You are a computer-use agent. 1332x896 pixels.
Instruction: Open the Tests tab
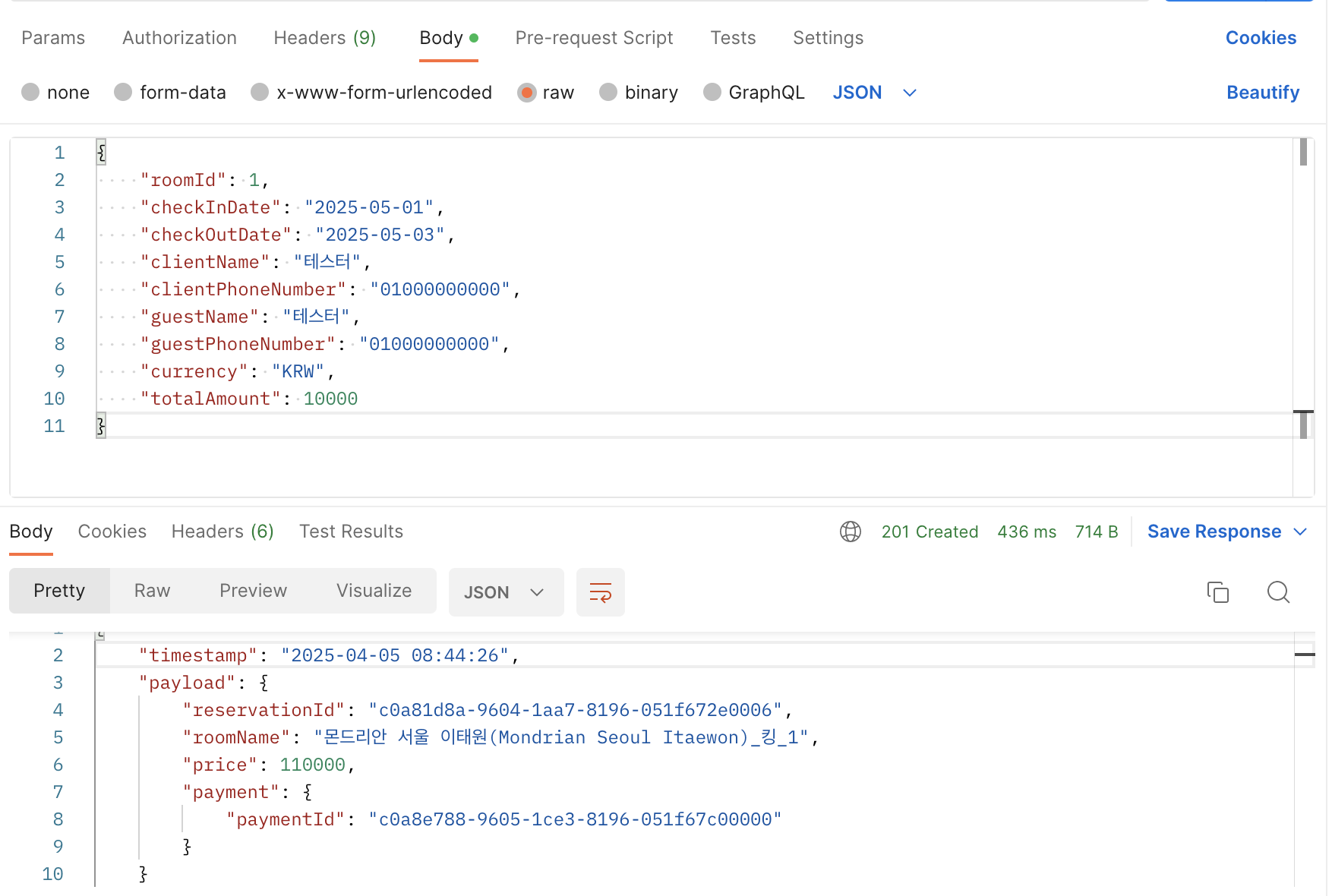pos(733,38)
